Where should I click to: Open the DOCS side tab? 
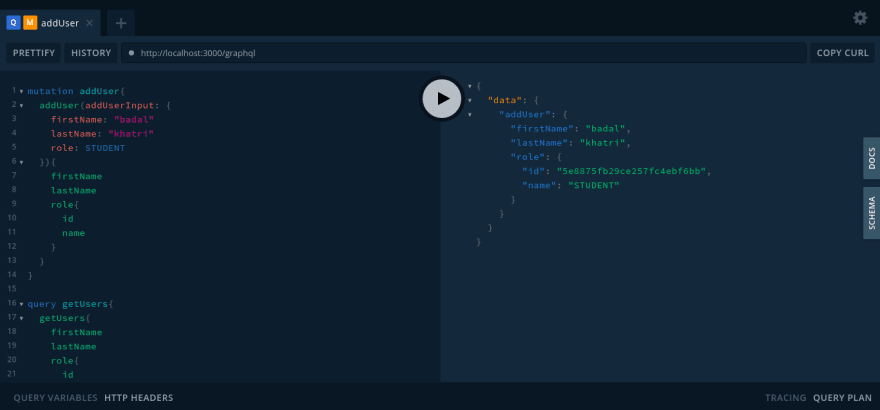(x=872, y=158)
